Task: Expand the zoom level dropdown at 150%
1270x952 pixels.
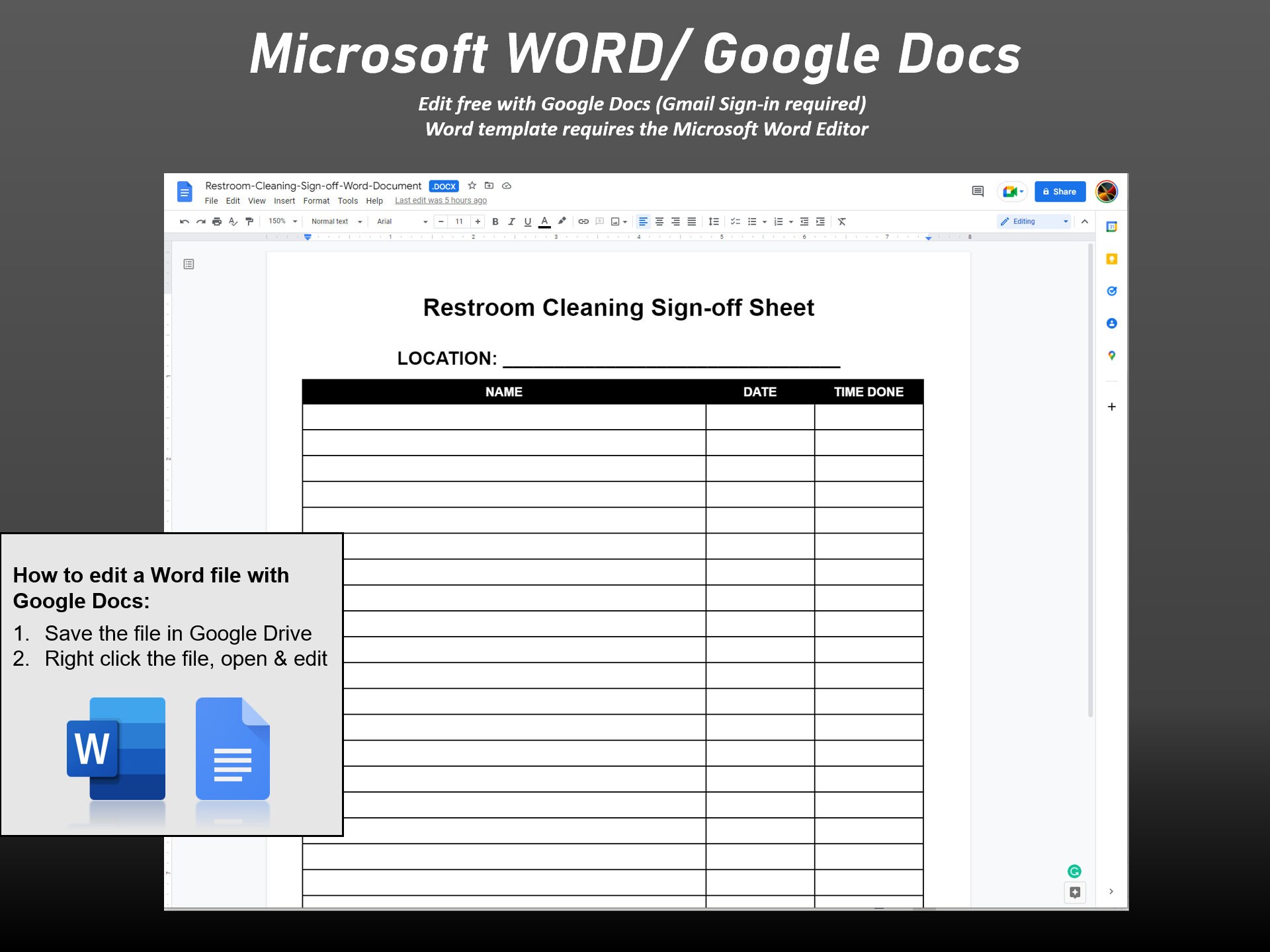Action: point(282,221)
